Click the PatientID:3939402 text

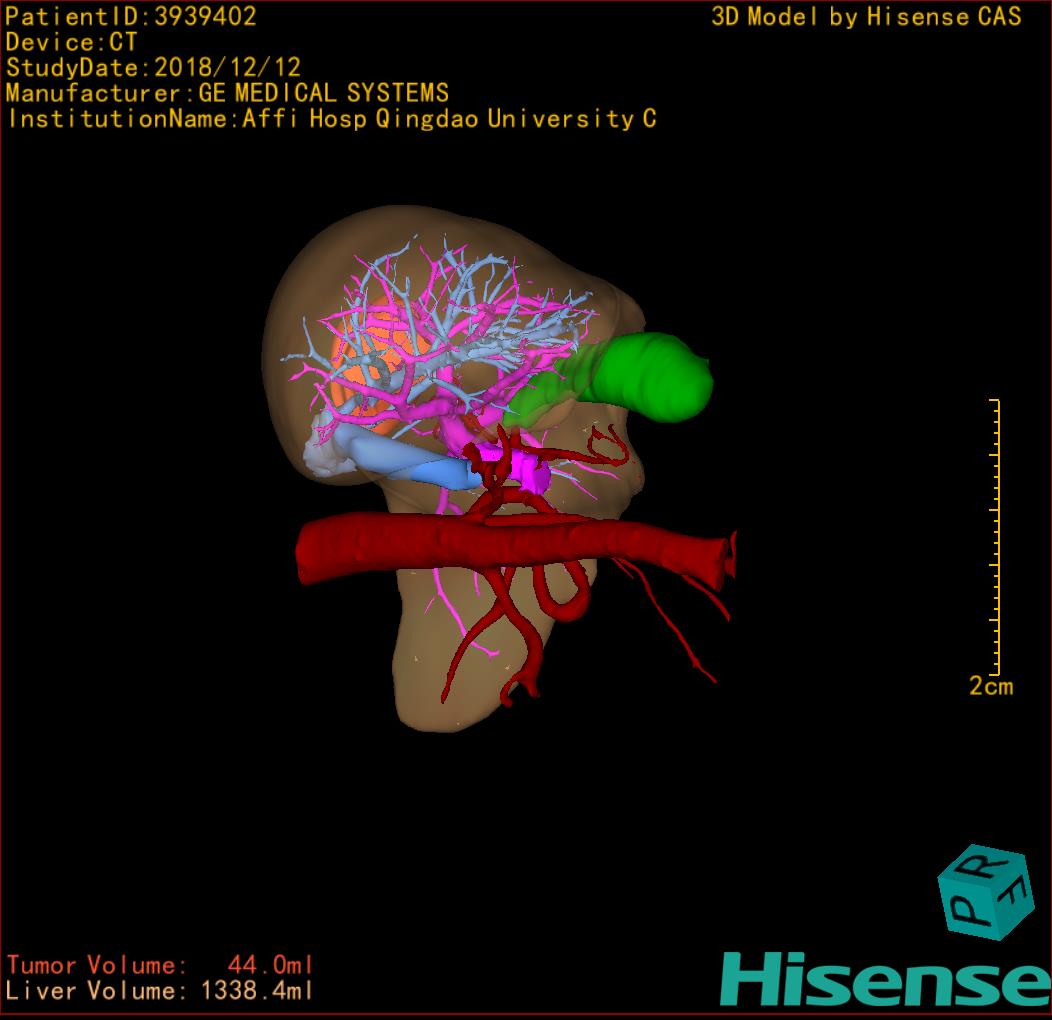coord(131,16)
